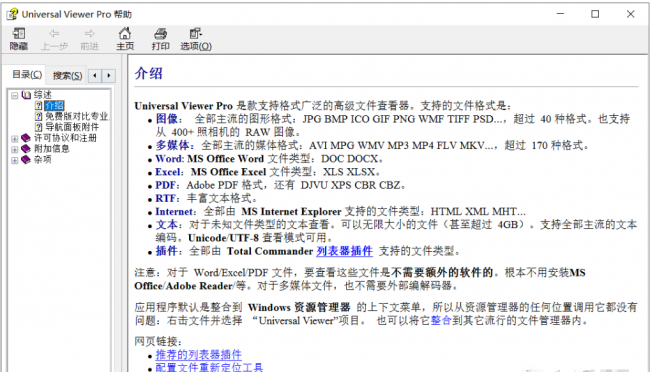This screenshot has width=650, height=372.
Task: Open the 导航面板附件 topic
Action: coord(72,127)
